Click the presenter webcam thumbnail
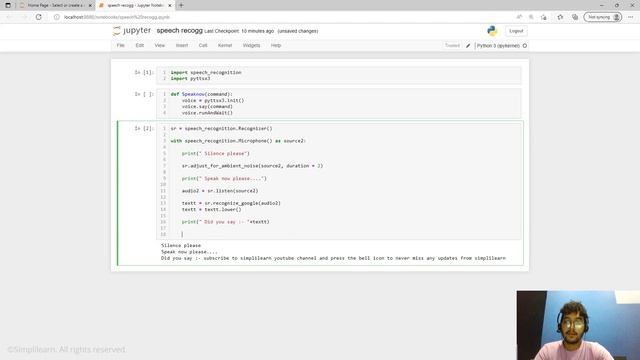The height and width of the screenshot is (360, 640). coord(578,325)
